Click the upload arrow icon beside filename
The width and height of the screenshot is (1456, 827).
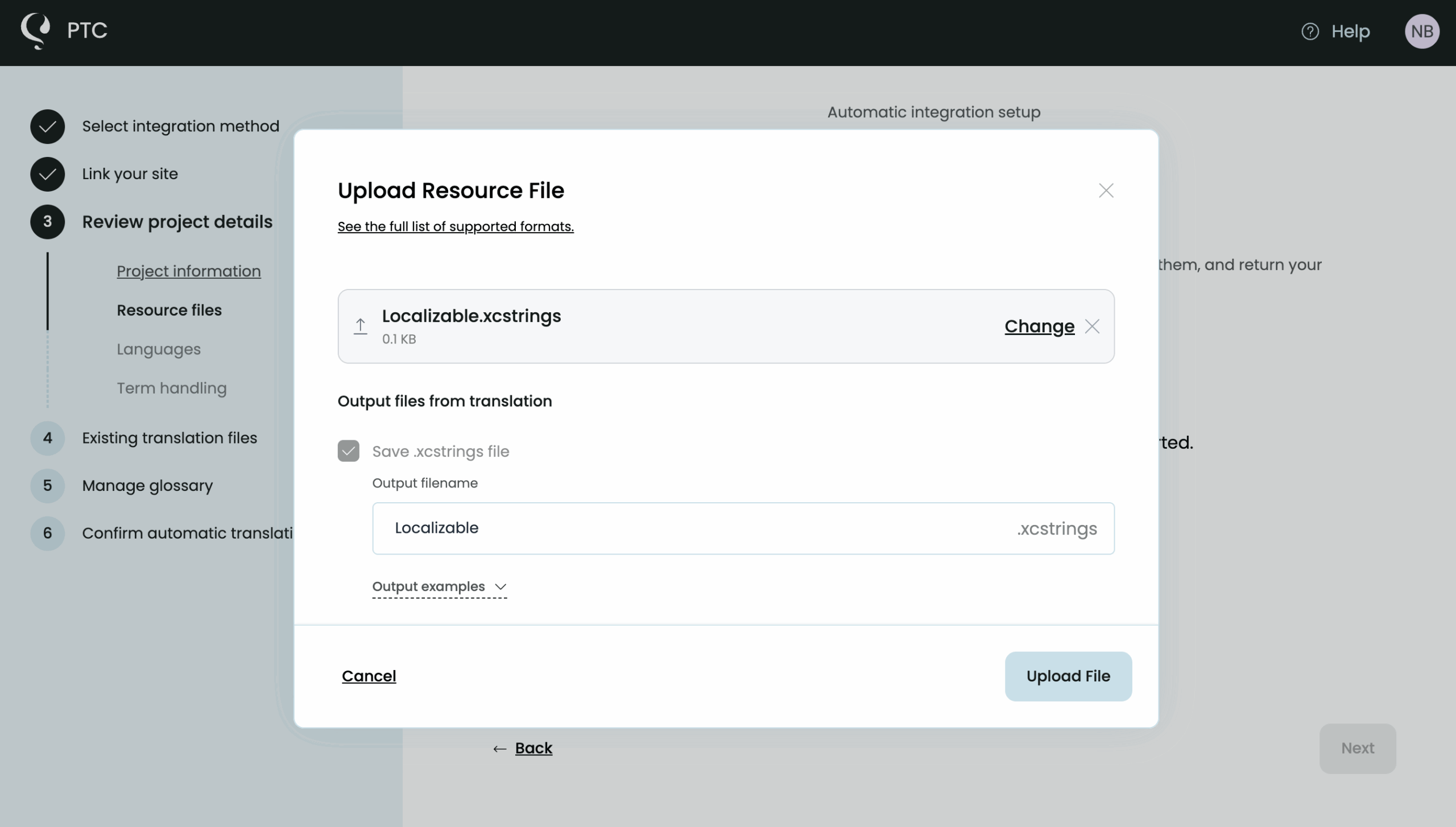pos(360,326)
